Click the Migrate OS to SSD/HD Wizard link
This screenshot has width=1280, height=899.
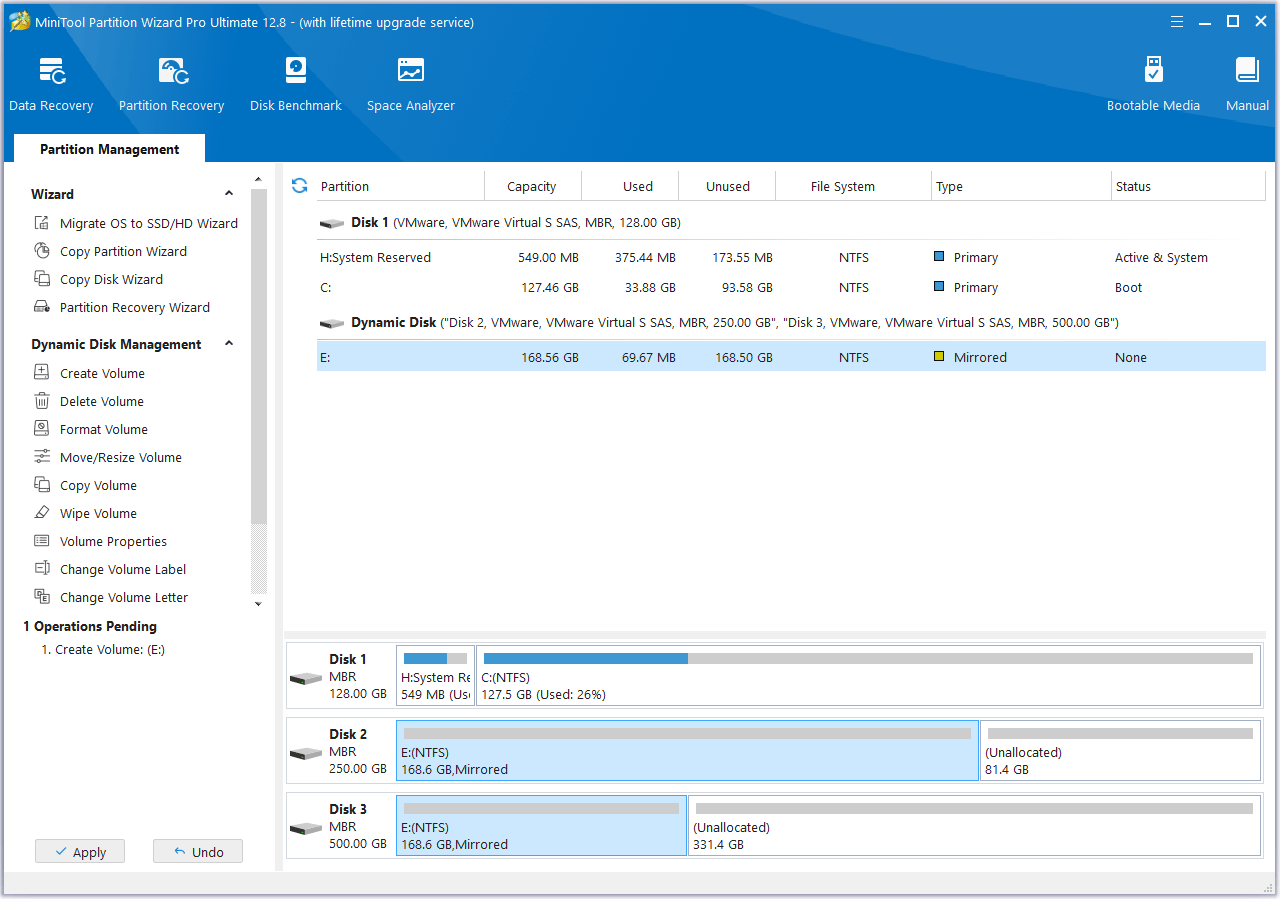(x=149, y=223)
